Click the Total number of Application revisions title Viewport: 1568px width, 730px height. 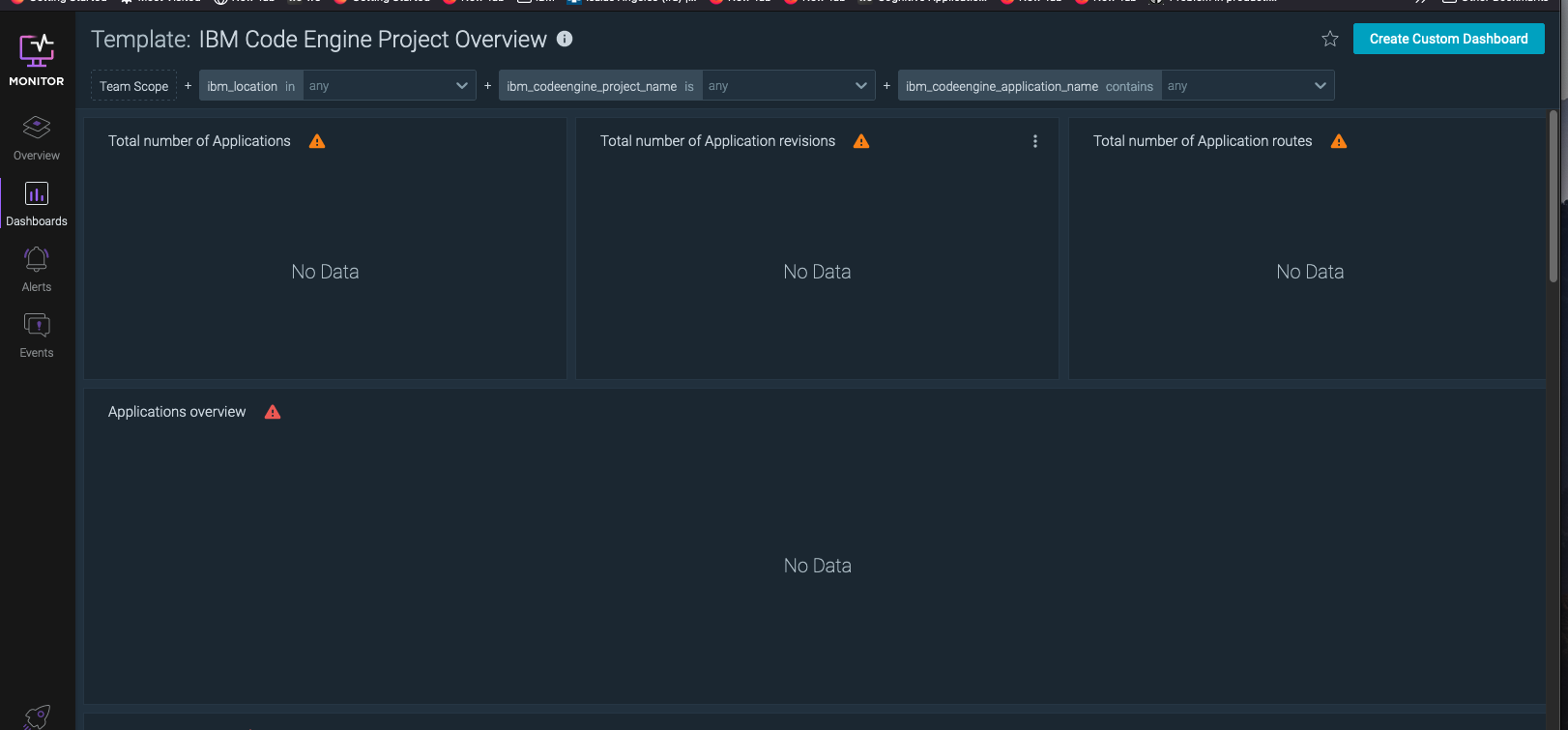click(717, 141)
